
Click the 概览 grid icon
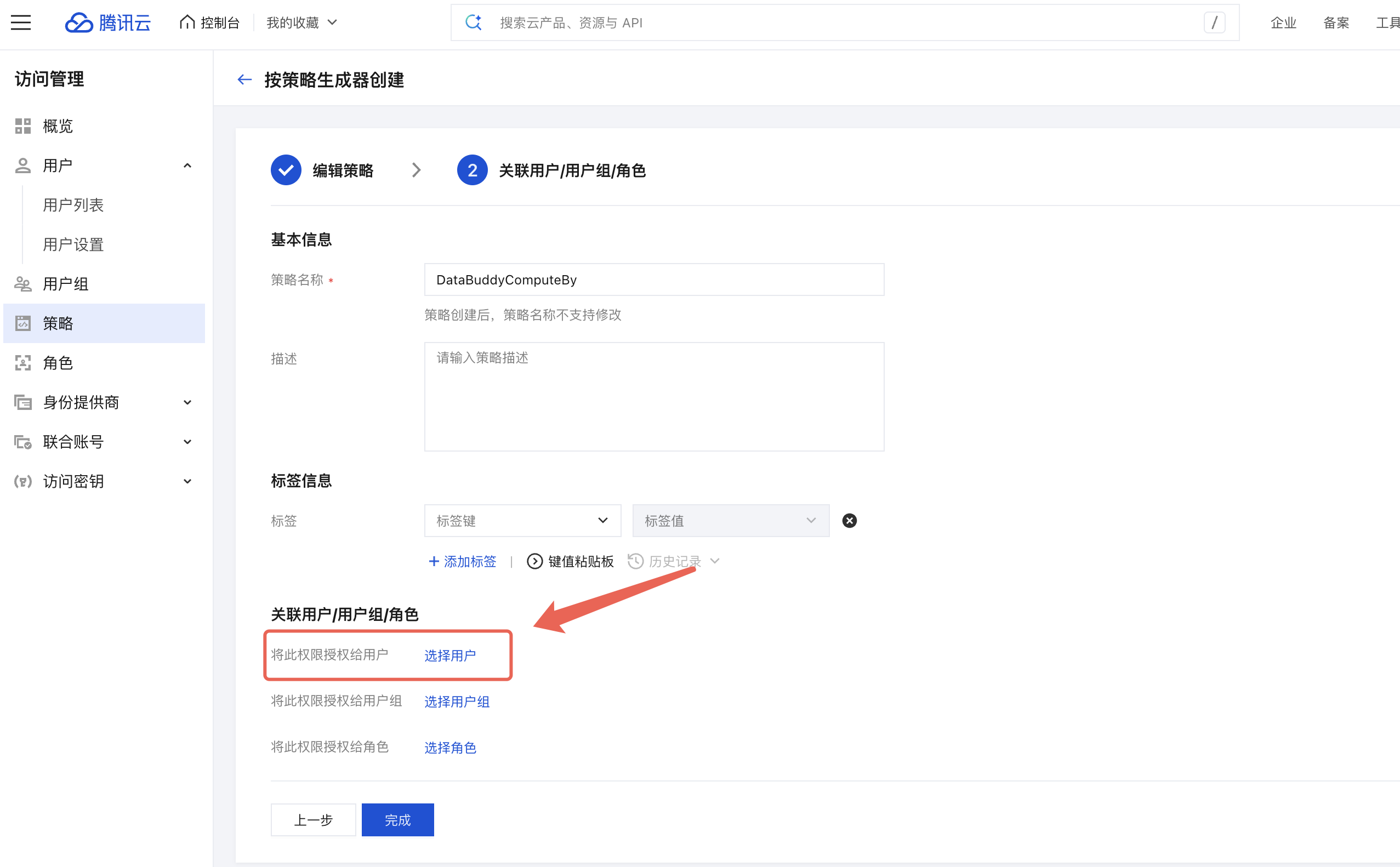point(23,126)
